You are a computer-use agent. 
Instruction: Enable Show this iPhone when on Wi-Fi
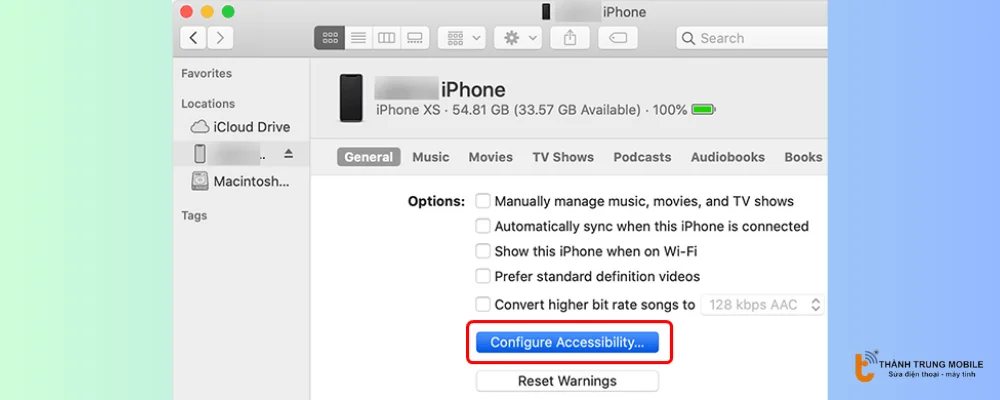tap(483, 251)
